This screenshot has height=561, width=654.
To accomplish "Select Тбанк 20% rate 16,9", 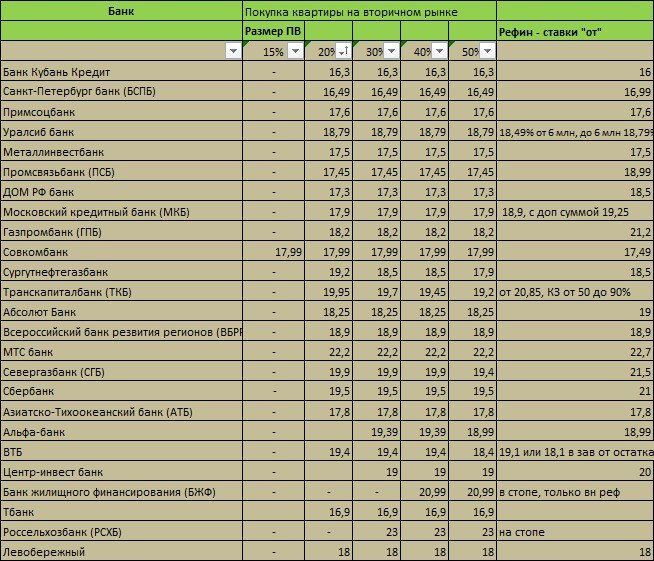I will [329, 512].
